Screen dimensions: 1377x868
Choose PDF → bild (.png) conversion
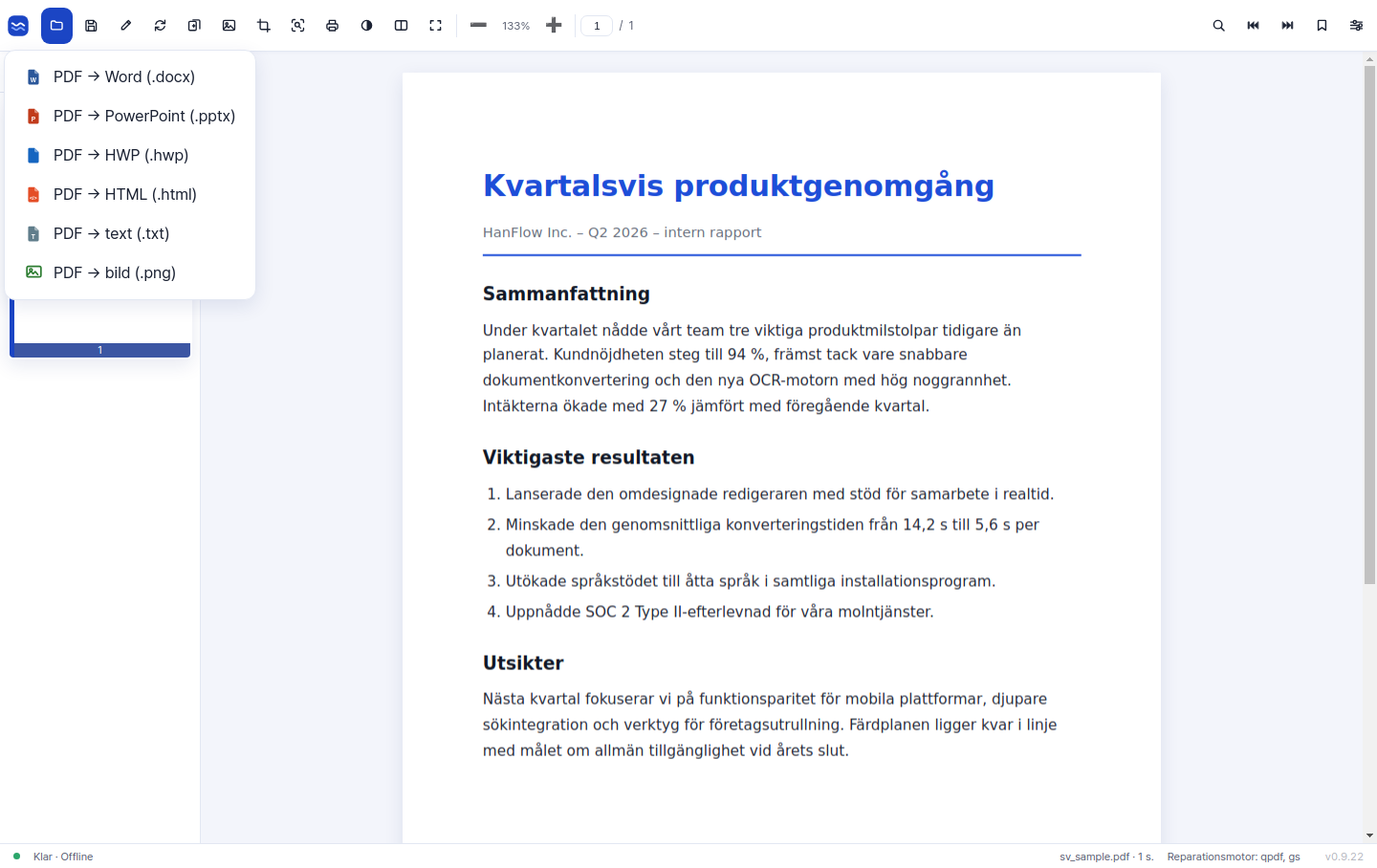coord(130,272)
